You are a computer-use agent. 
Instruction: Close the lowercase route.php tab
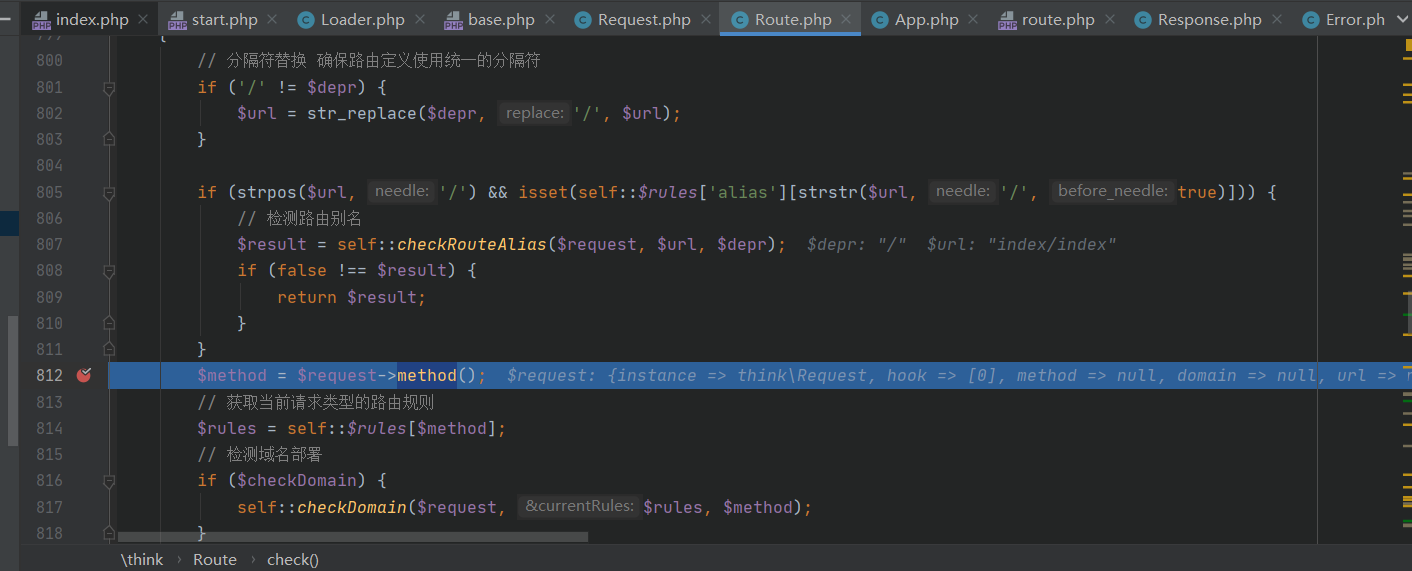1109,20
